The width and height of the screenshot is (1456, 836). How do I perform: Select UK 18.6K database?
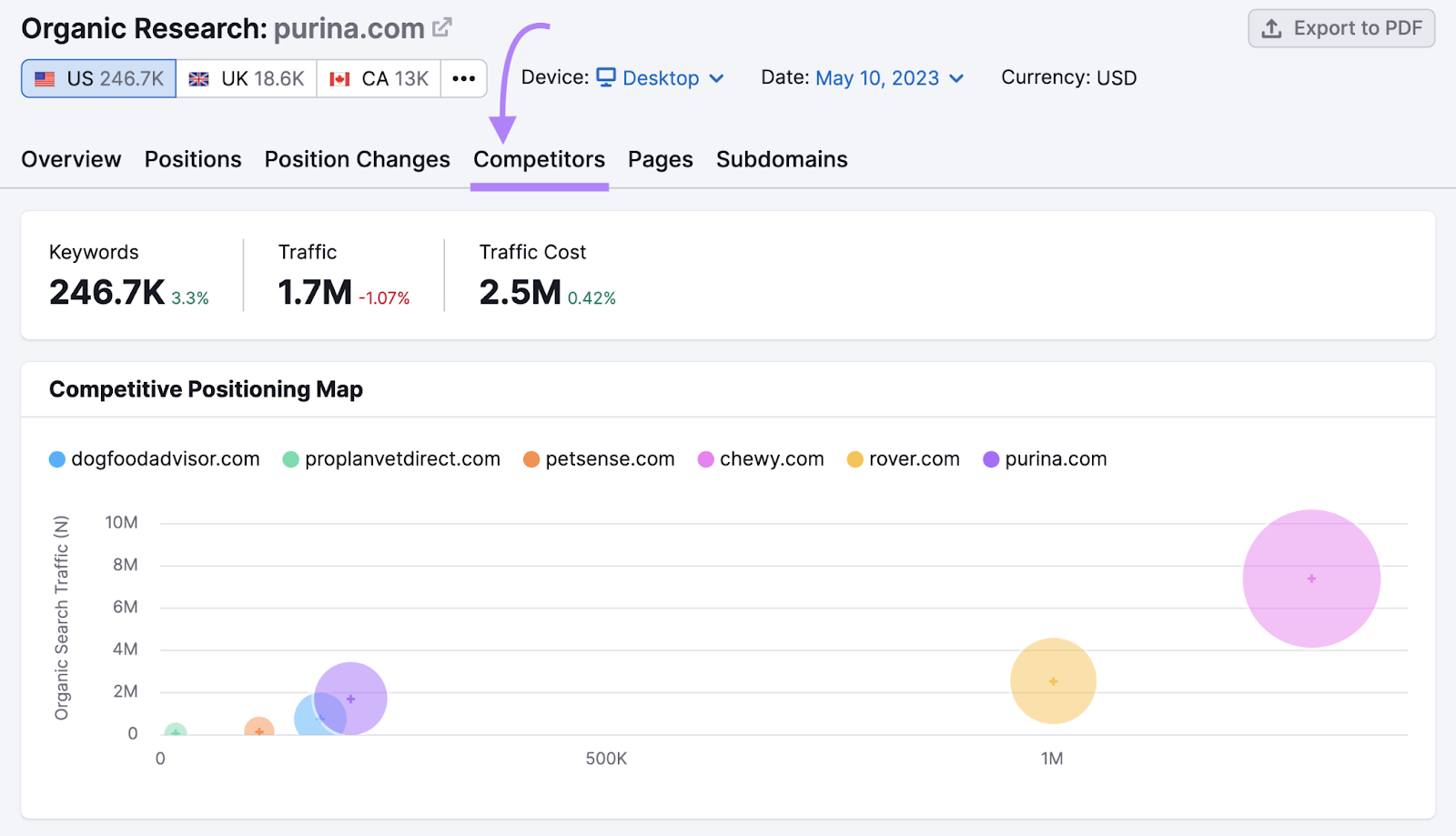click(x=247, y=79)
